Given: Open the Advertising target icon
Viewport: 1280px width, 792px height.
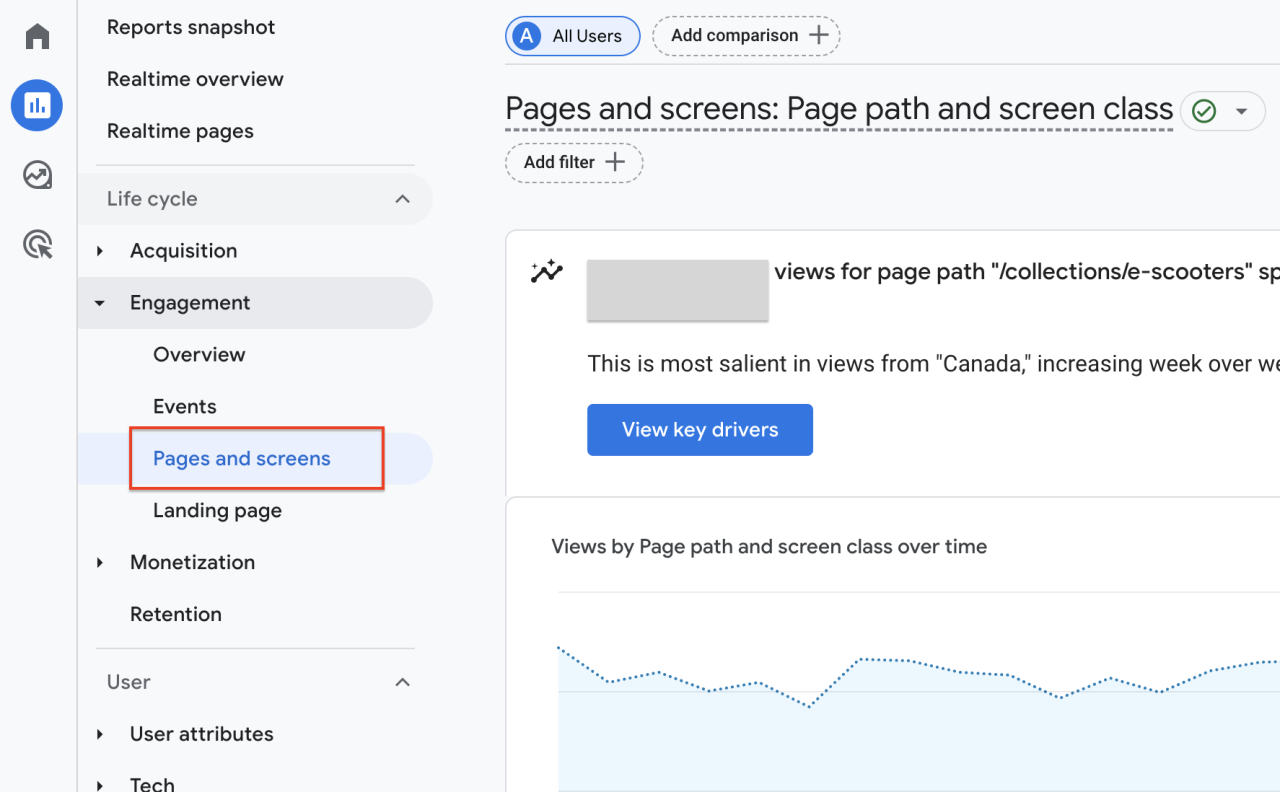Looking at the screenshot, I should pyautogui.click(x=37, y=244).
